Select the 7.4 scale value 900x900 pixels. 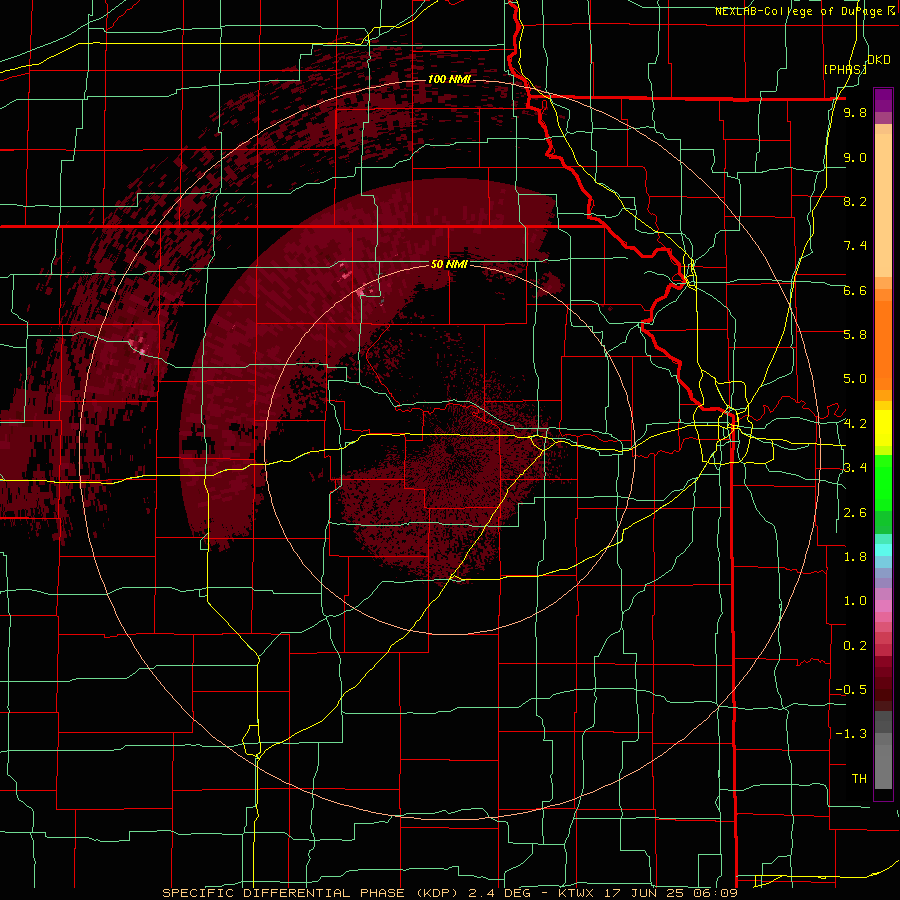pyautogui.click(x=855, y=246)
